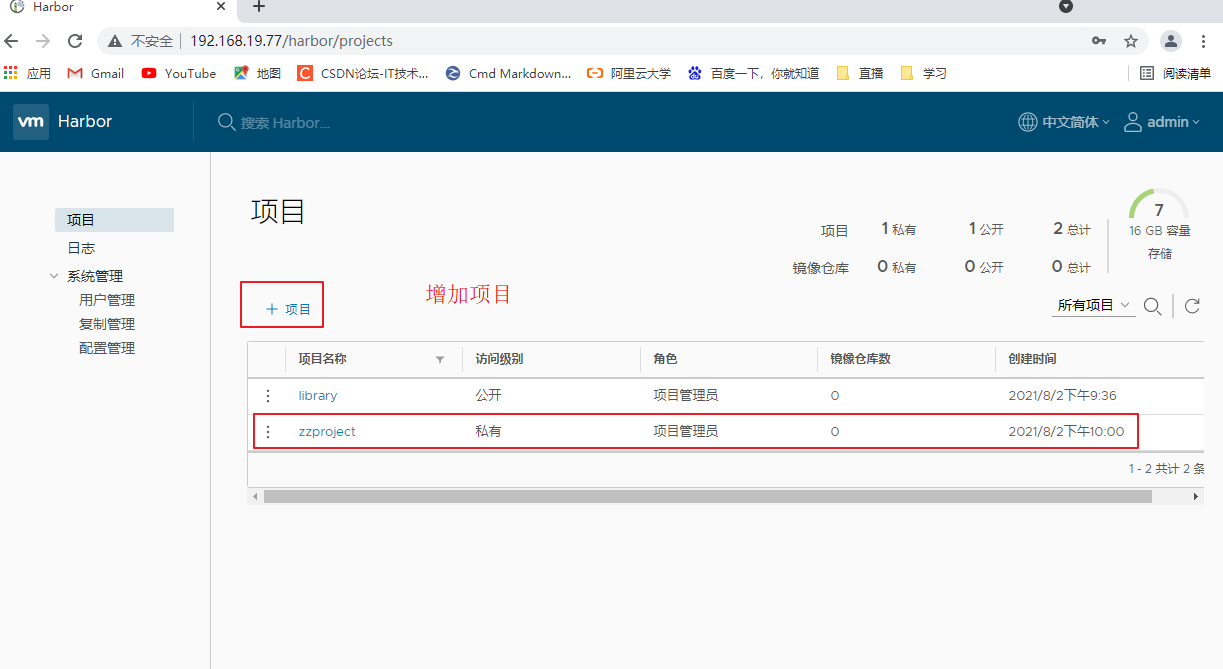This screenshot has height=669, width=1223.
Task: Reload the page with the refresh icon
Action: pyautogui.click(x=75, y=41)
